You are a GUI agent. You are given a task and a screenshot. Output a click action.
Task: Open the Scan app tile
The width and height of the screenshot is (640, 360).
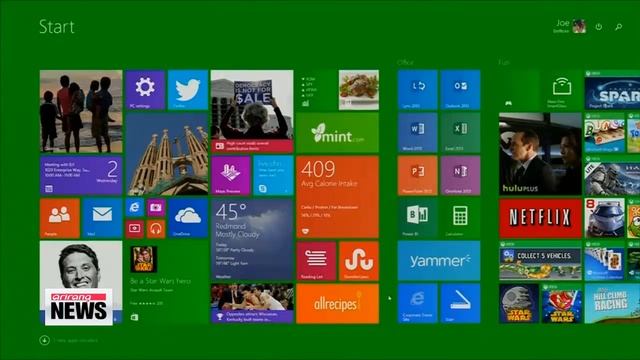(460, 303)
